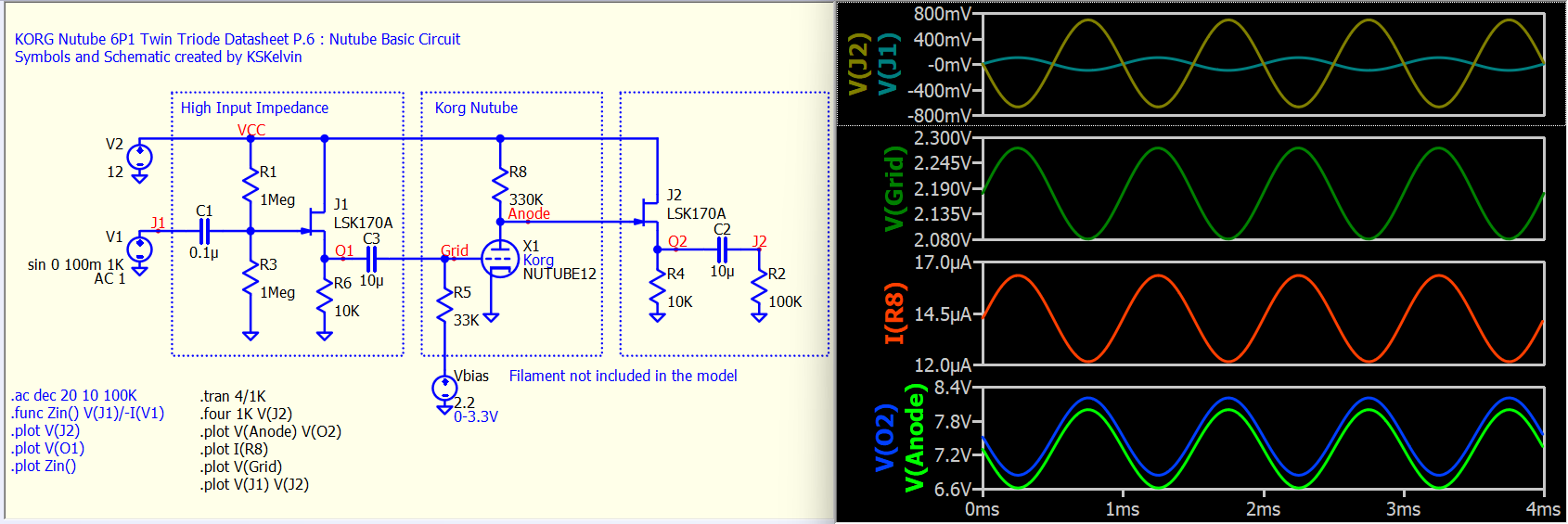The height and width of the screenshot is (524, 1568).
Task: Select the R1 1Meg resistor symbol
Action: point(250,185)
